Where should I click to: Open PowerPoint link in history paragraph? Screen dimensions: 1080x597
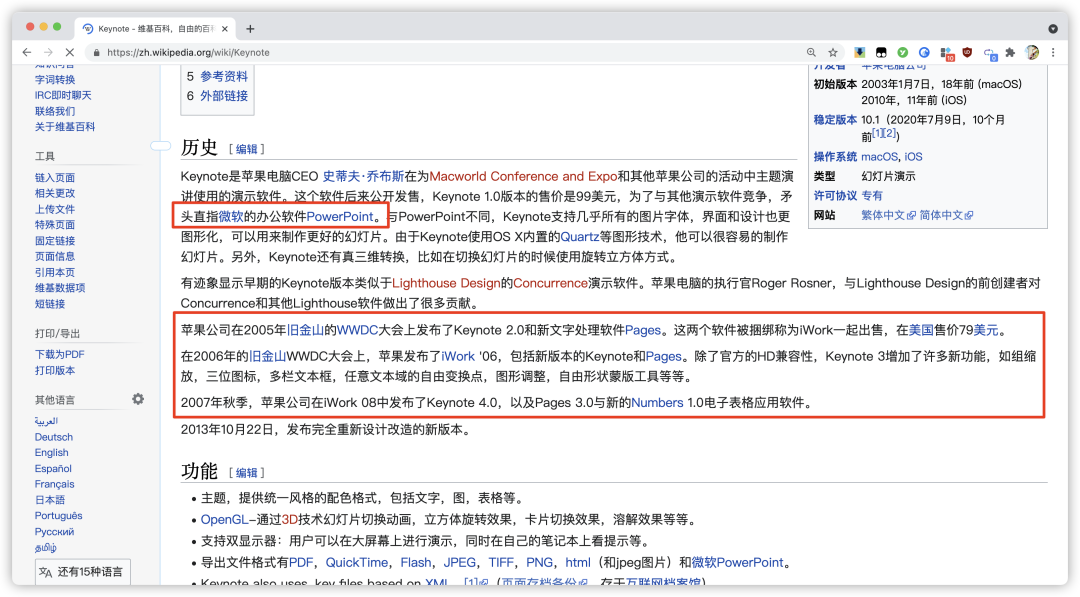click(340, 216)
